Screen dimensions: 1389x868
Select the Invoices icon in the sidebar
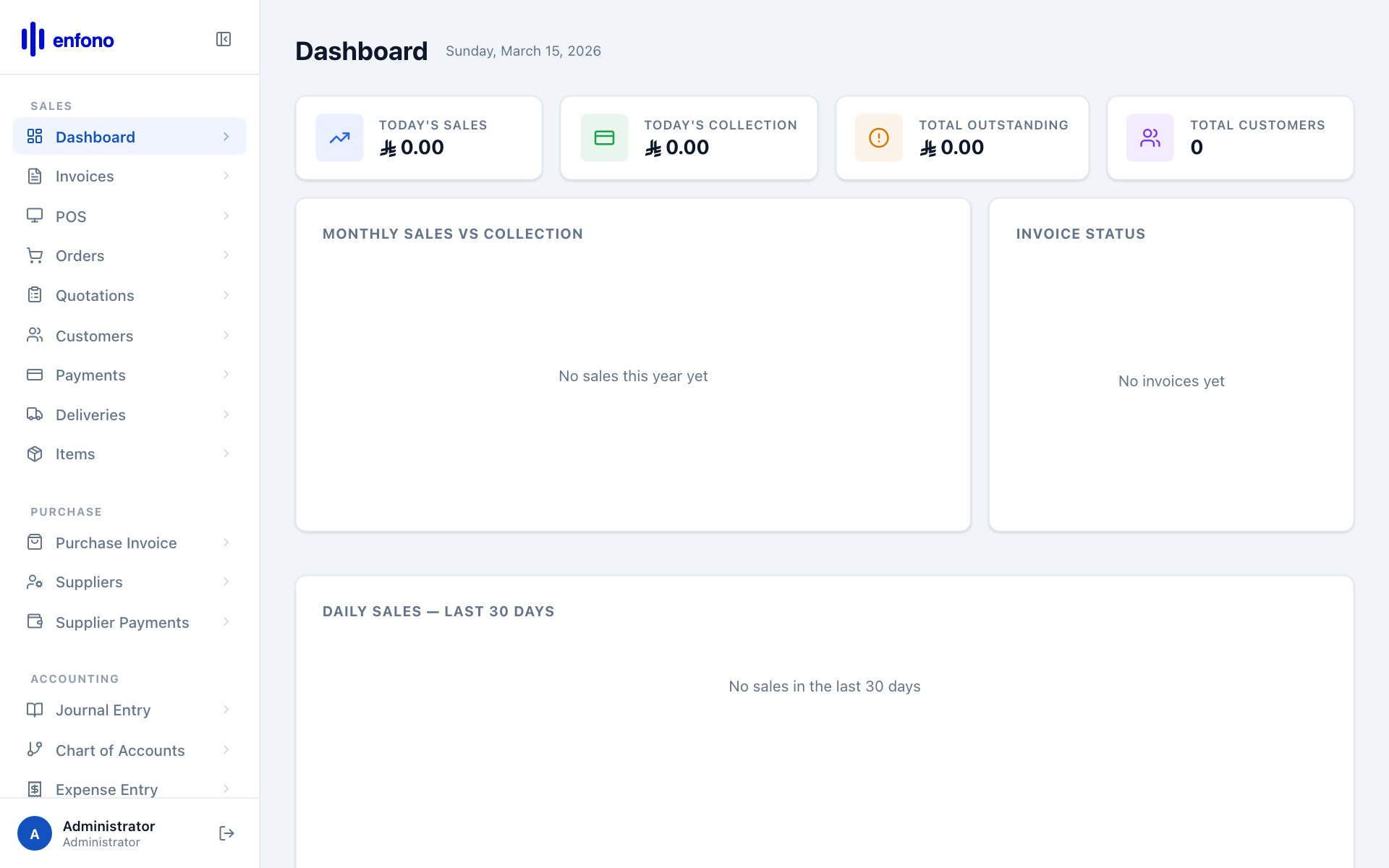point(35,176)
